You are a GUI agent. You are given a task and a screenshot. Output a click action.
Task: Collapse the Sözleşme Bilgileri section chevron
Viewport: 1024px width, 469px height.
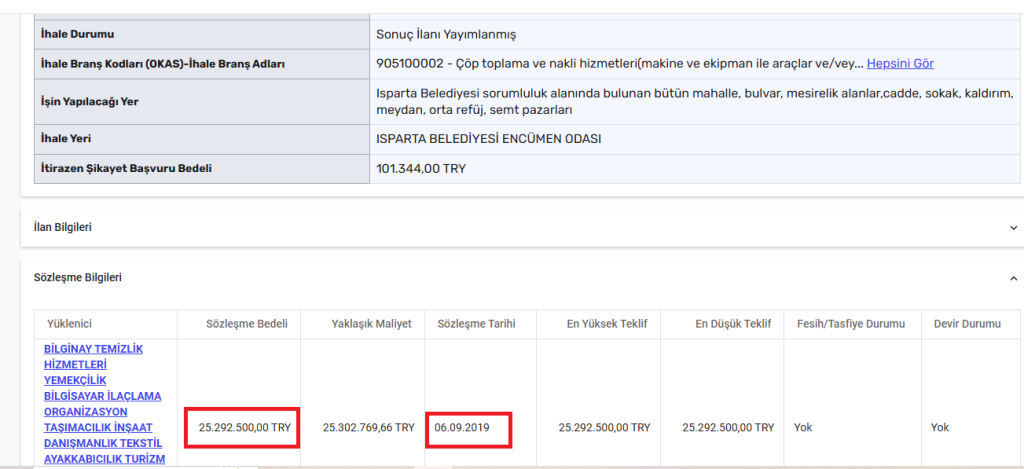point(1014,278)
